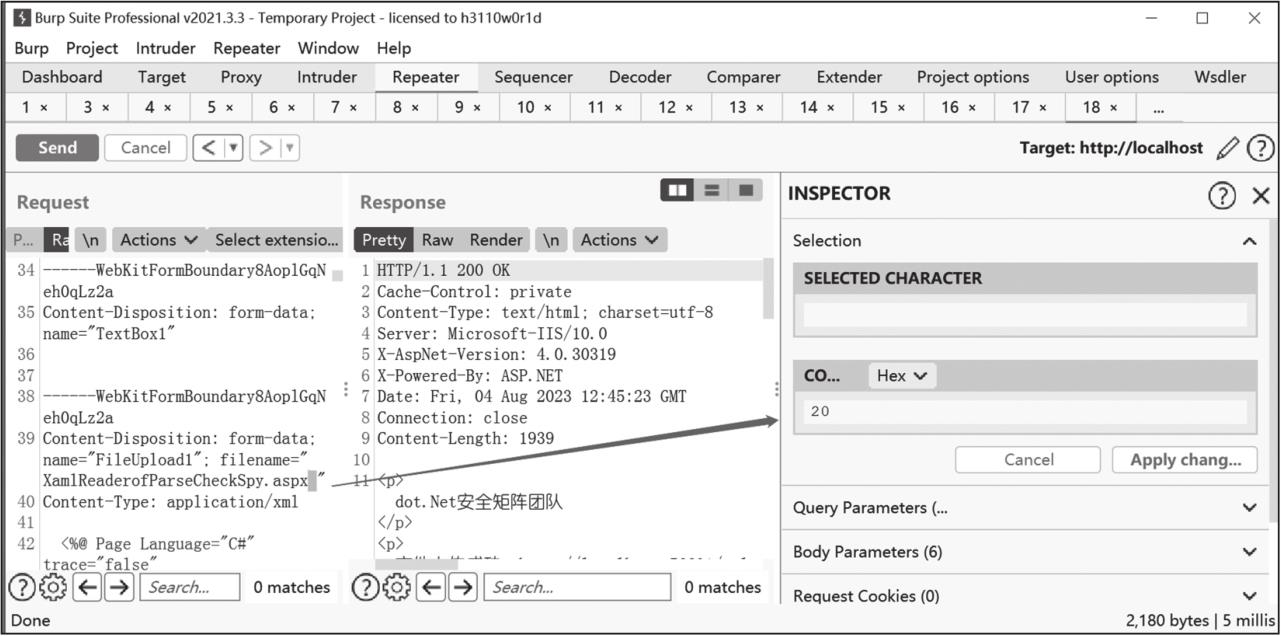This screenshot has height=636, width=1281.
Task: Edit the target with the pencil icon
Action: coord(1227,149)
